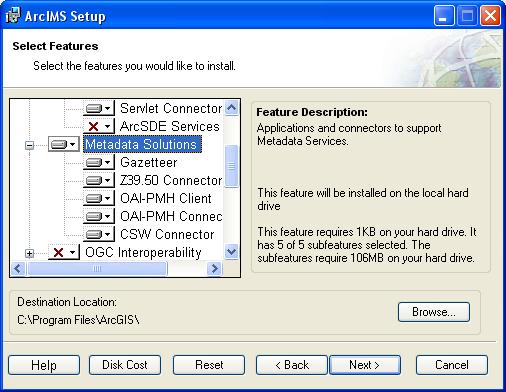Image resolution: width=506 pixels, height=392 pixels.
Task: Open install option icon for OAI-PMH Client
Action: [x=99, y=198]
